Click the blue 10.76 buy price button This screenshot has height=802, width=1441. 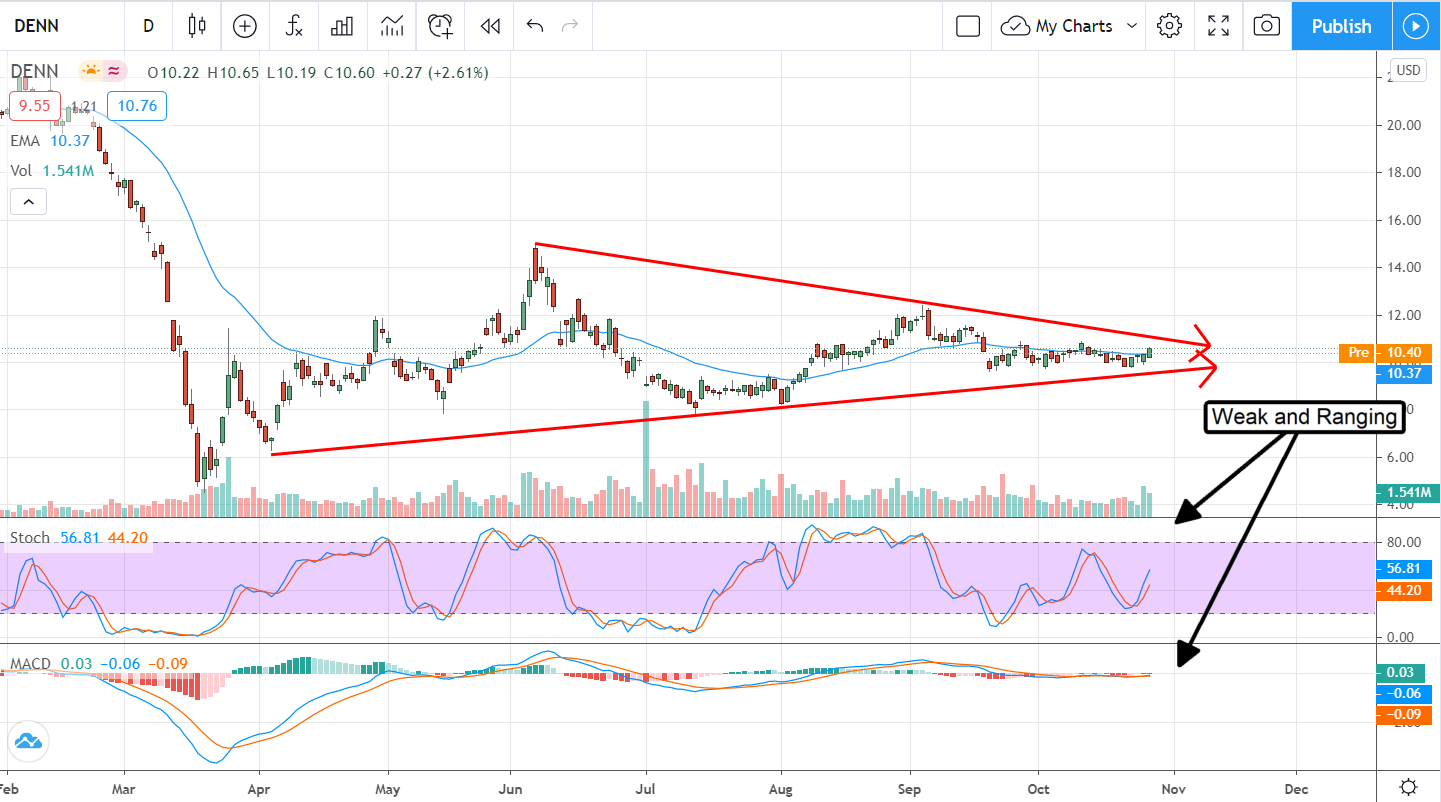[x=136, y=105]
